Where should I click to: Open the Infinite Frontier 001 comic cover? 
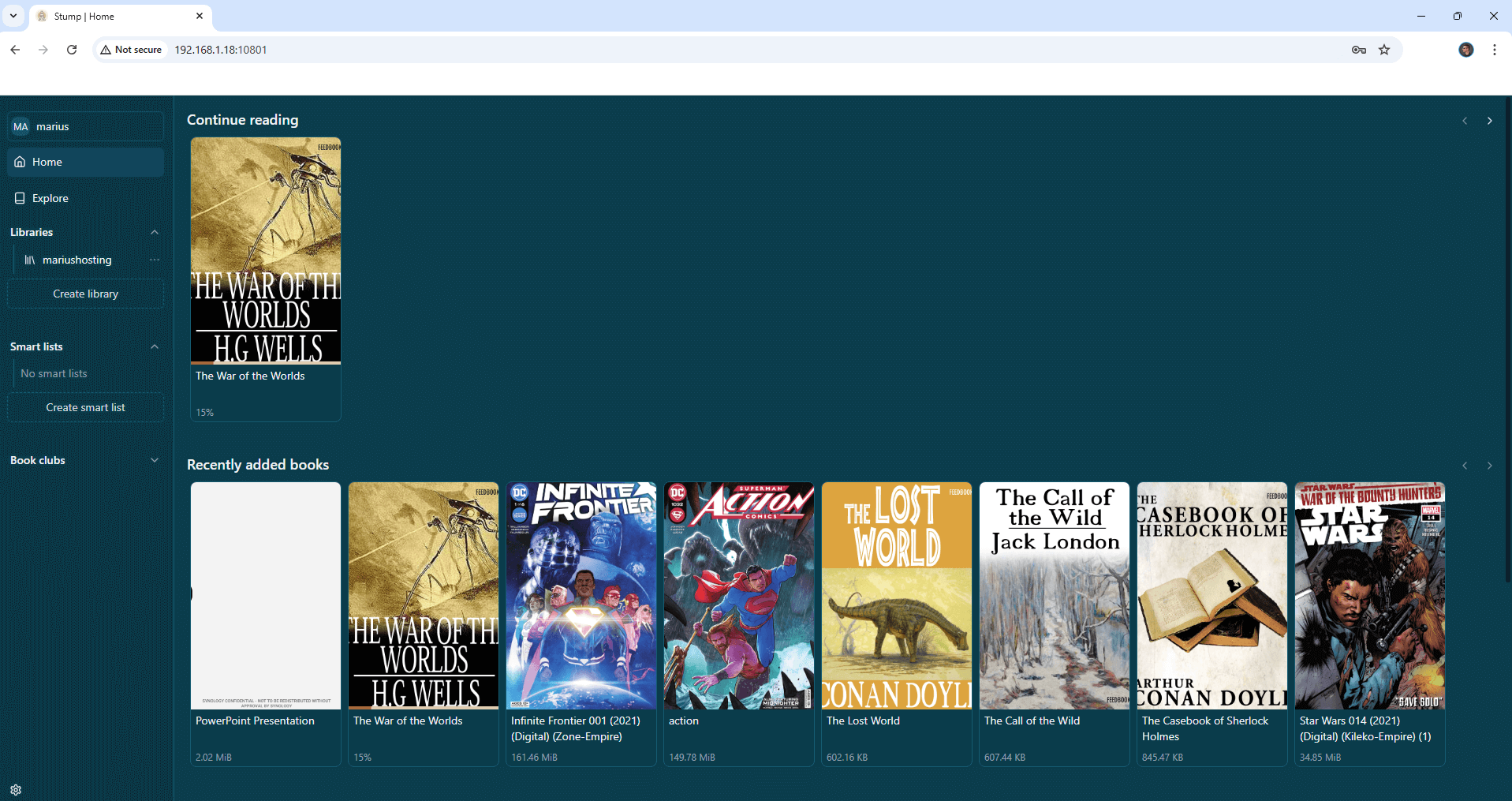click(x=581, y=596)
